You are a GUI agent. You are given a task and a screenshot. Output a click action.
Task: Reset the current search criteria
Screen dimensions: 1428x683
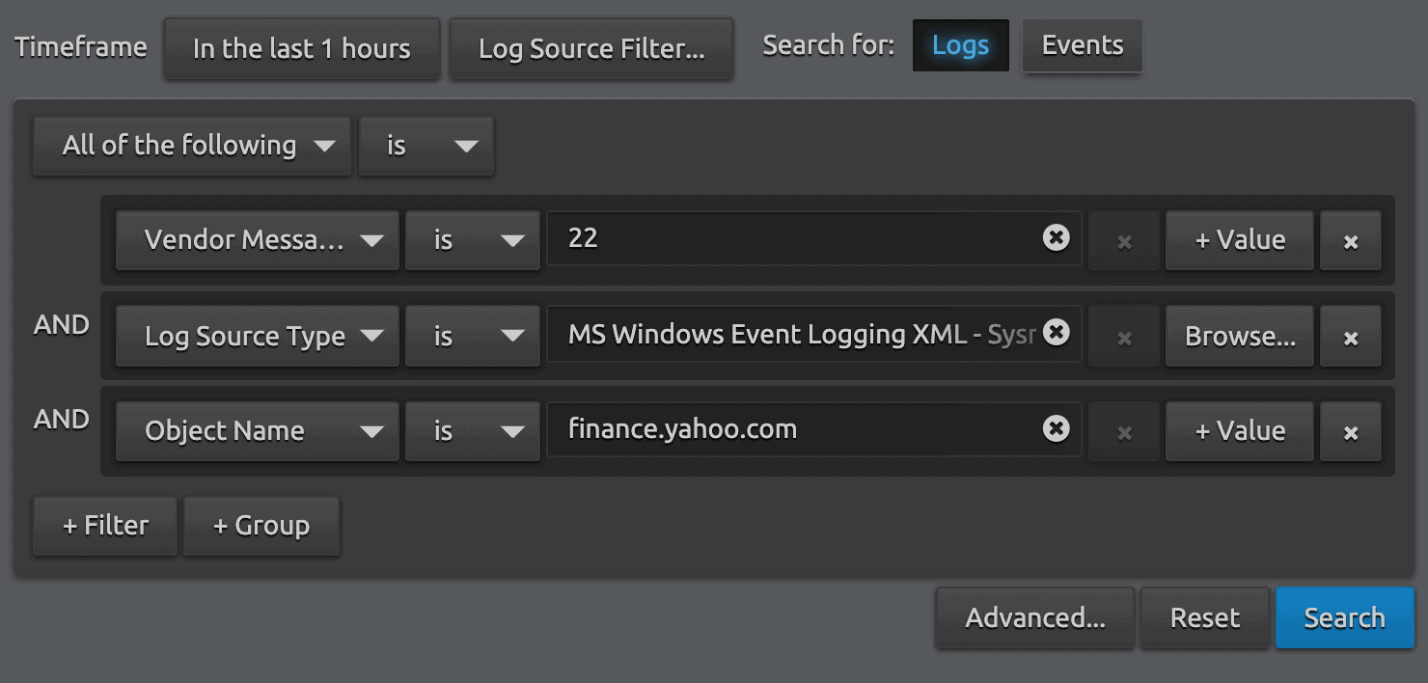[x=1205, y=617]
